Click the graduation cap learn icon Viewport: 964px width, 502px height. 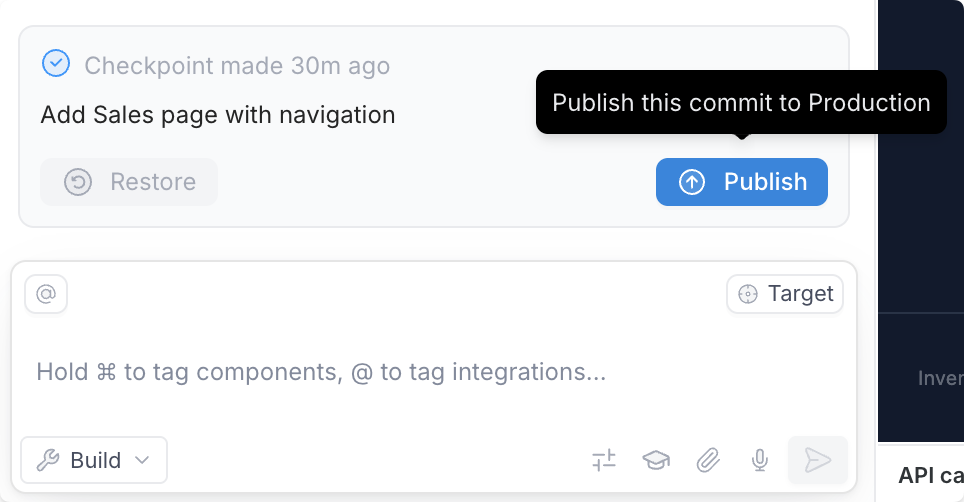(x=656, y=460)
